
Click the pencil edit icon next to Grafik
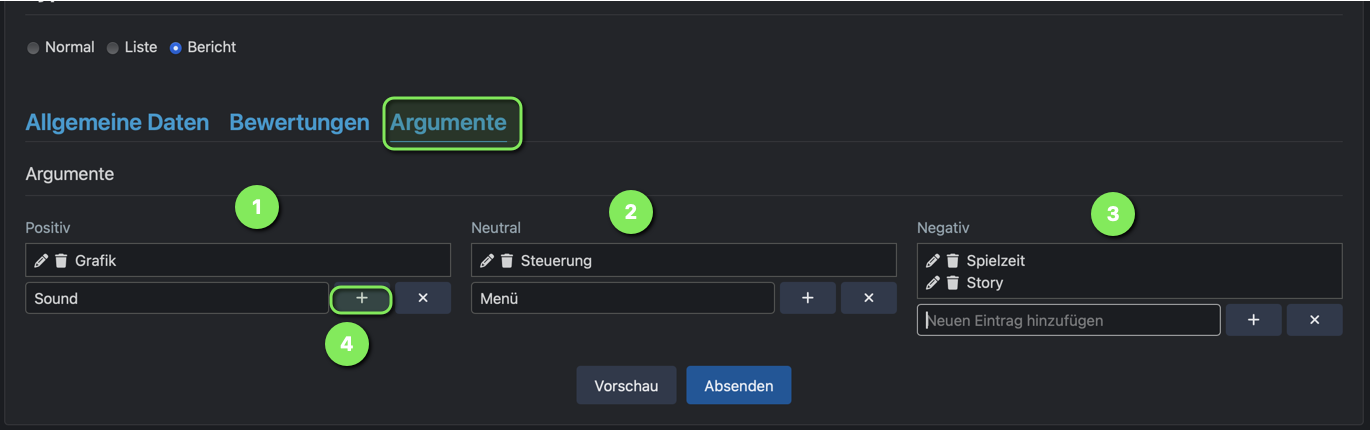click(41, 261)
